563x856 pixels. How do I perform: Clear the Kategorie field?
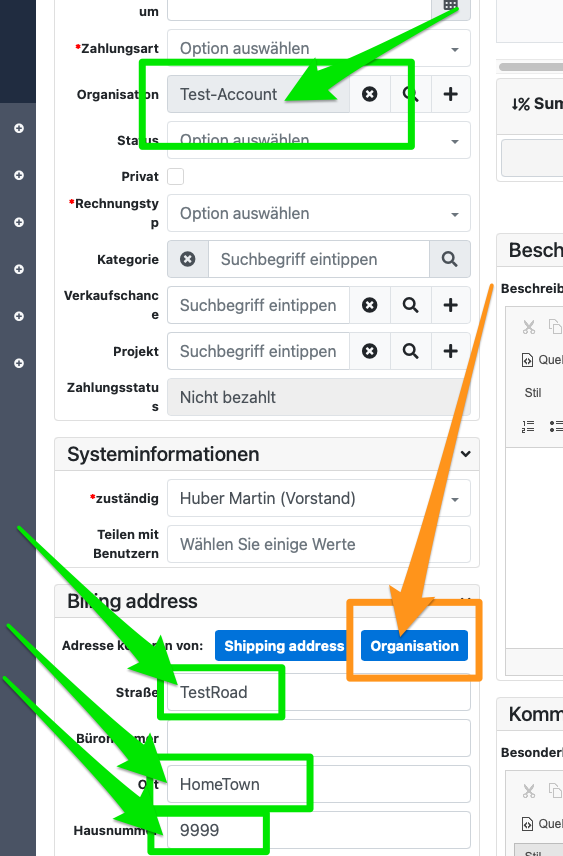tap(188, 259)
